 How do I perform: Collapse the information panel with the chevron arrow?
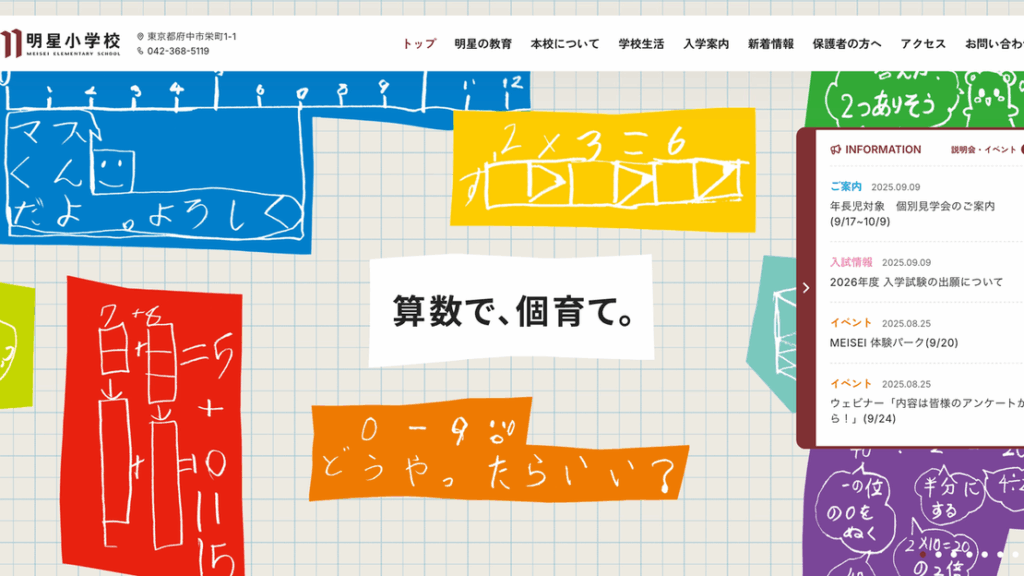(806, 288)
